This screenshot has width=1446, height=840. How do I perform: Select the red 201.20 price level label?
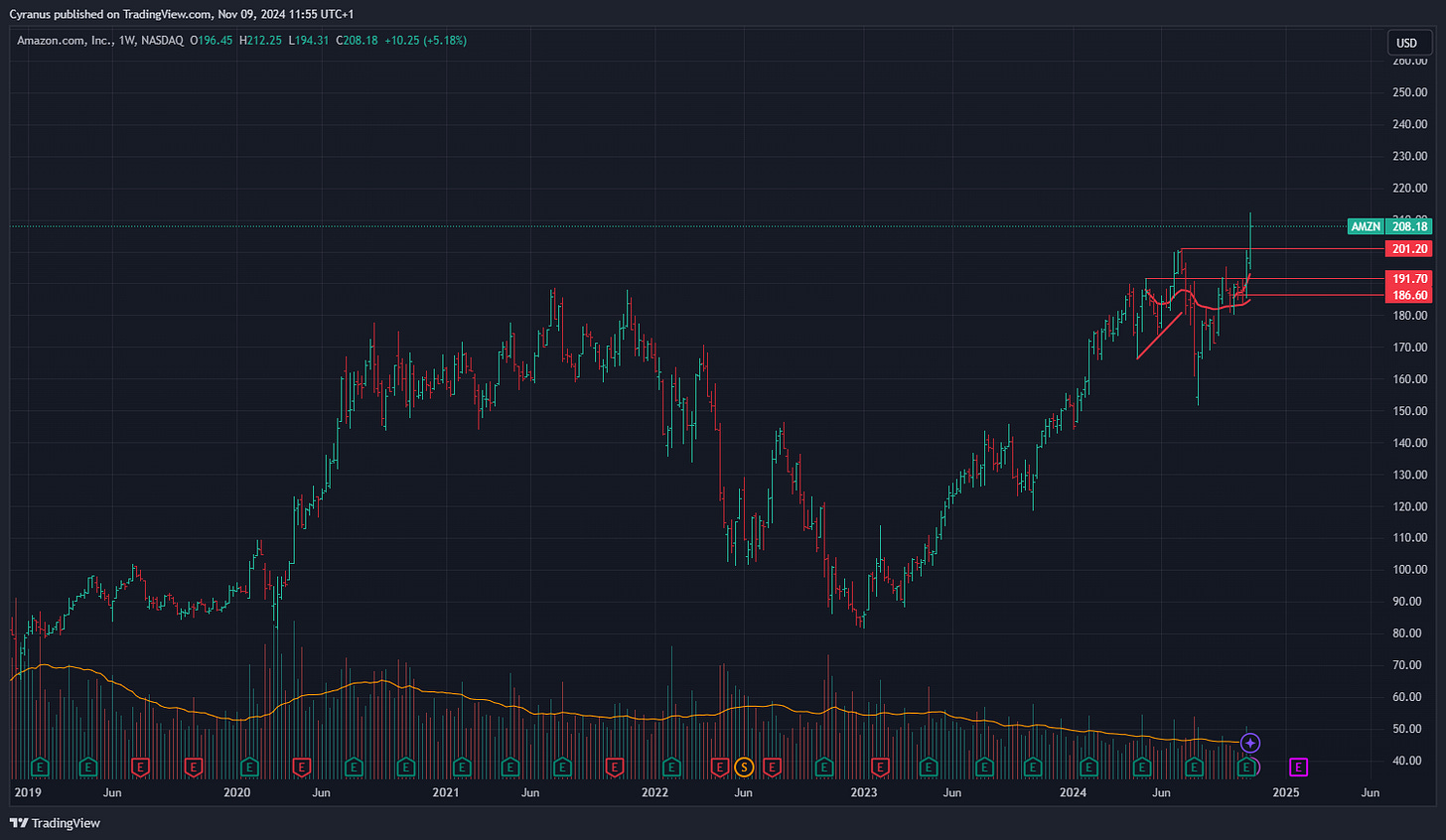coord(1409,249)
